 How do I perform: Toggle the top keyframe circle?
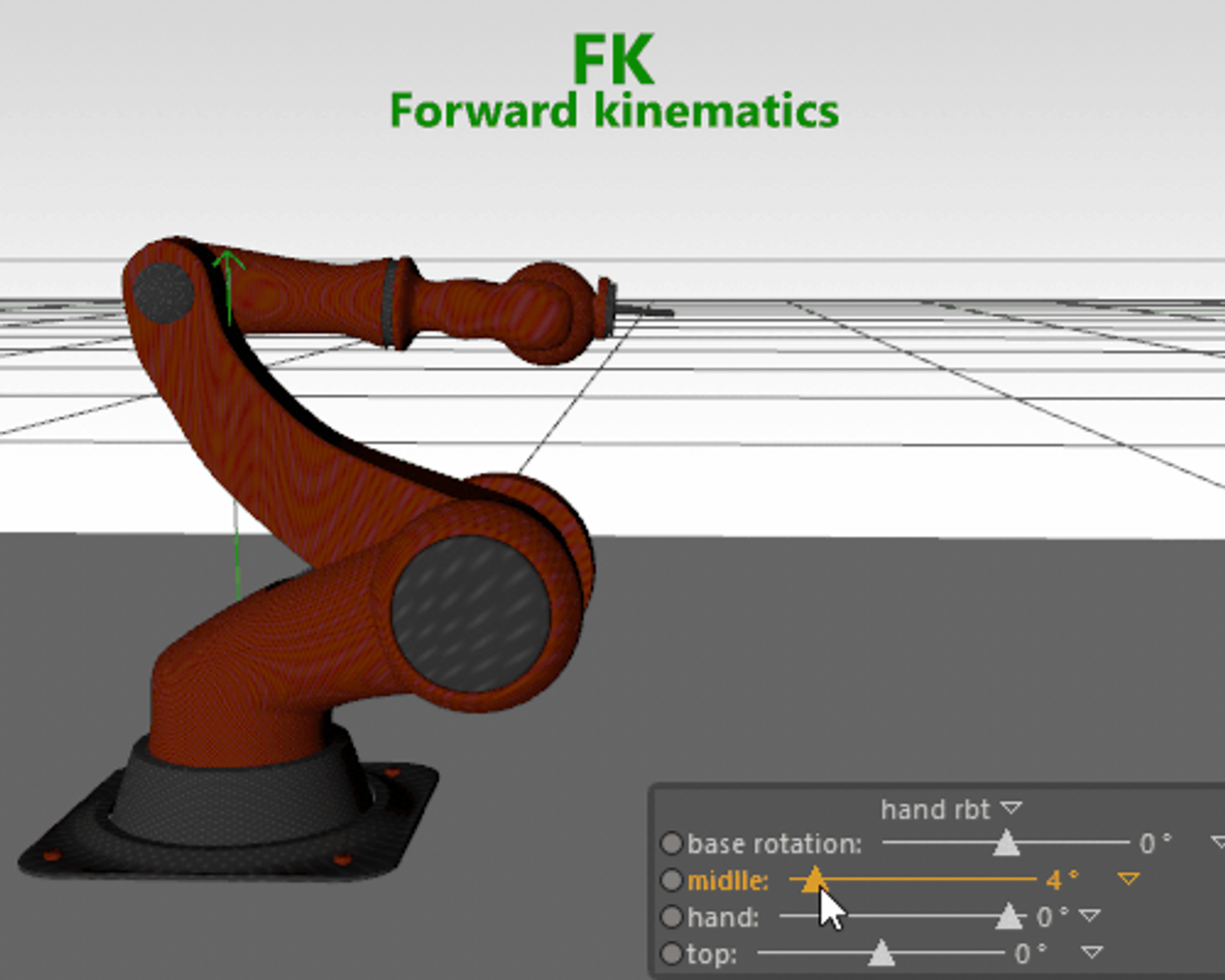click(x=671, y=955)
